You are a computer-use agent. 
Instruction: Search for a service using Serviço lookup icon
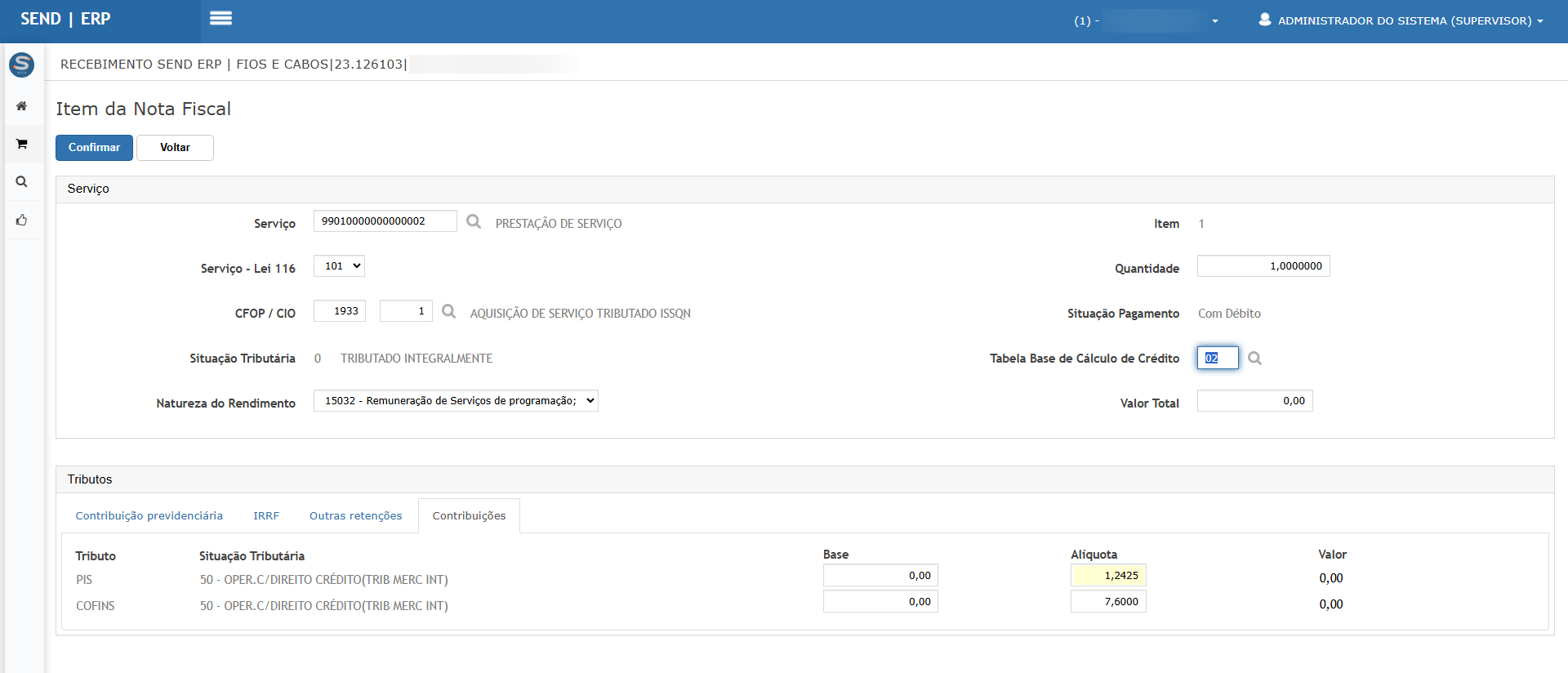(x=474, y=222)
